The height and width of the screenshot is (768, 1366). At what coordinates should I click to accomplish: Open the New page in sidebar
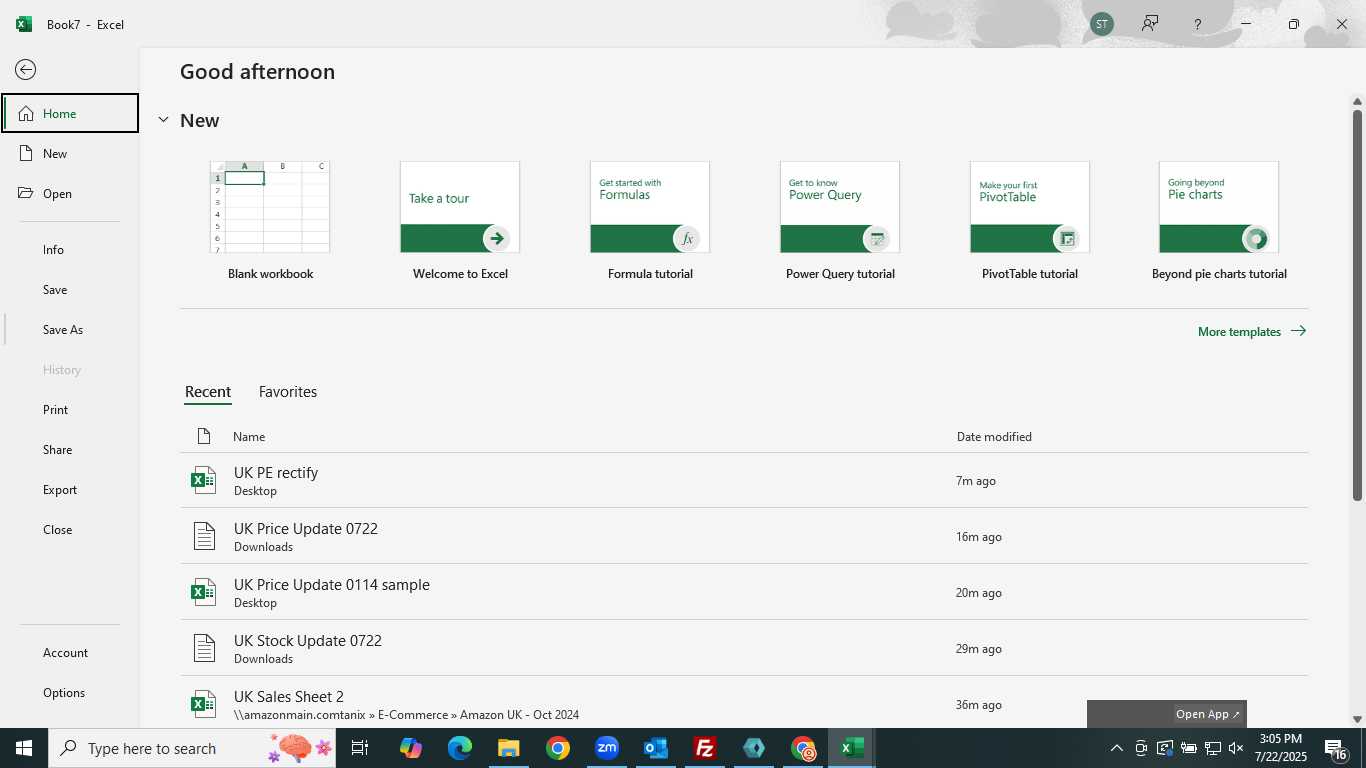[x=70, y=153]
